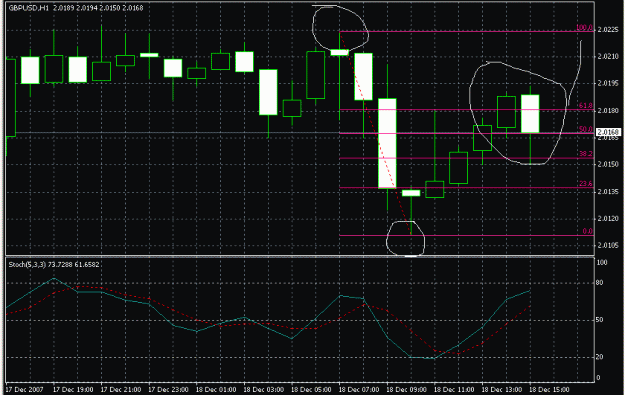This screenshot has height=395, width=625.
Task: Select the 50 level on stochastic scale
Action: (x=600, y=320)
